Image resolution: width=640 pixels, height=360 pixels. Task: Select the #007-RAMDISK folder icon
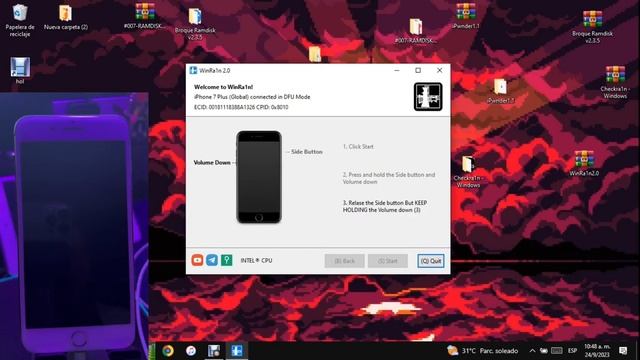416,31
